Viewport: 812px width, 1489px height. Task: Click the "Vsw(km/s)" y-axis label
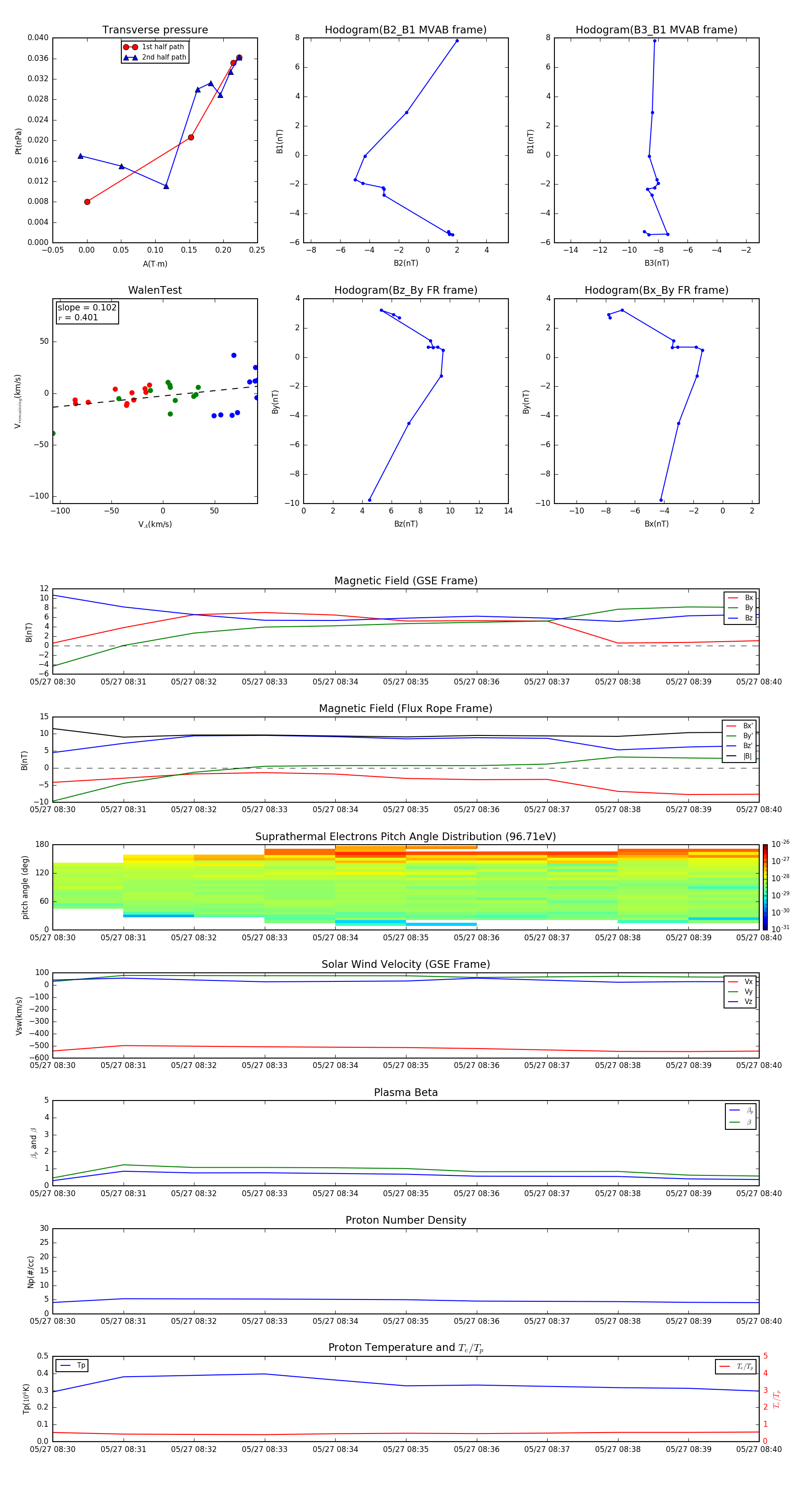(x=18, y=1016)
